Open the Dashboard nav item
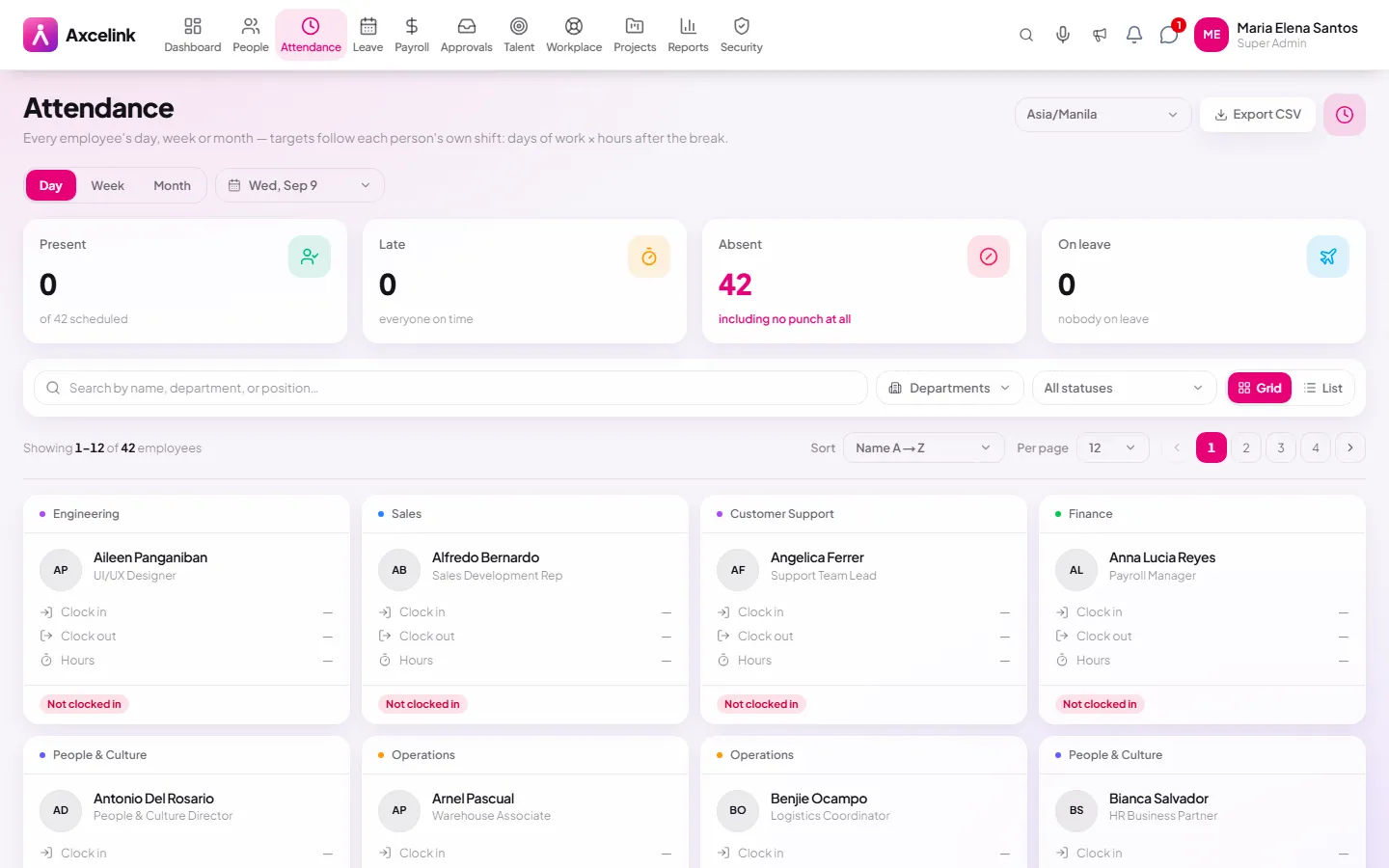The height and width of the screenshot is (868, 1389). point(193,35)
